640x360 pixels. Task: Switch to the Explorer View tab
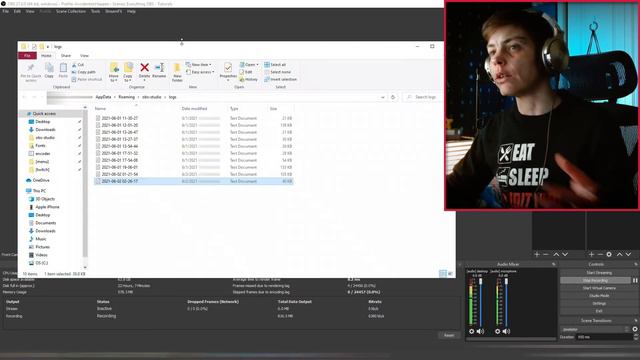click(x=84, y=56)
